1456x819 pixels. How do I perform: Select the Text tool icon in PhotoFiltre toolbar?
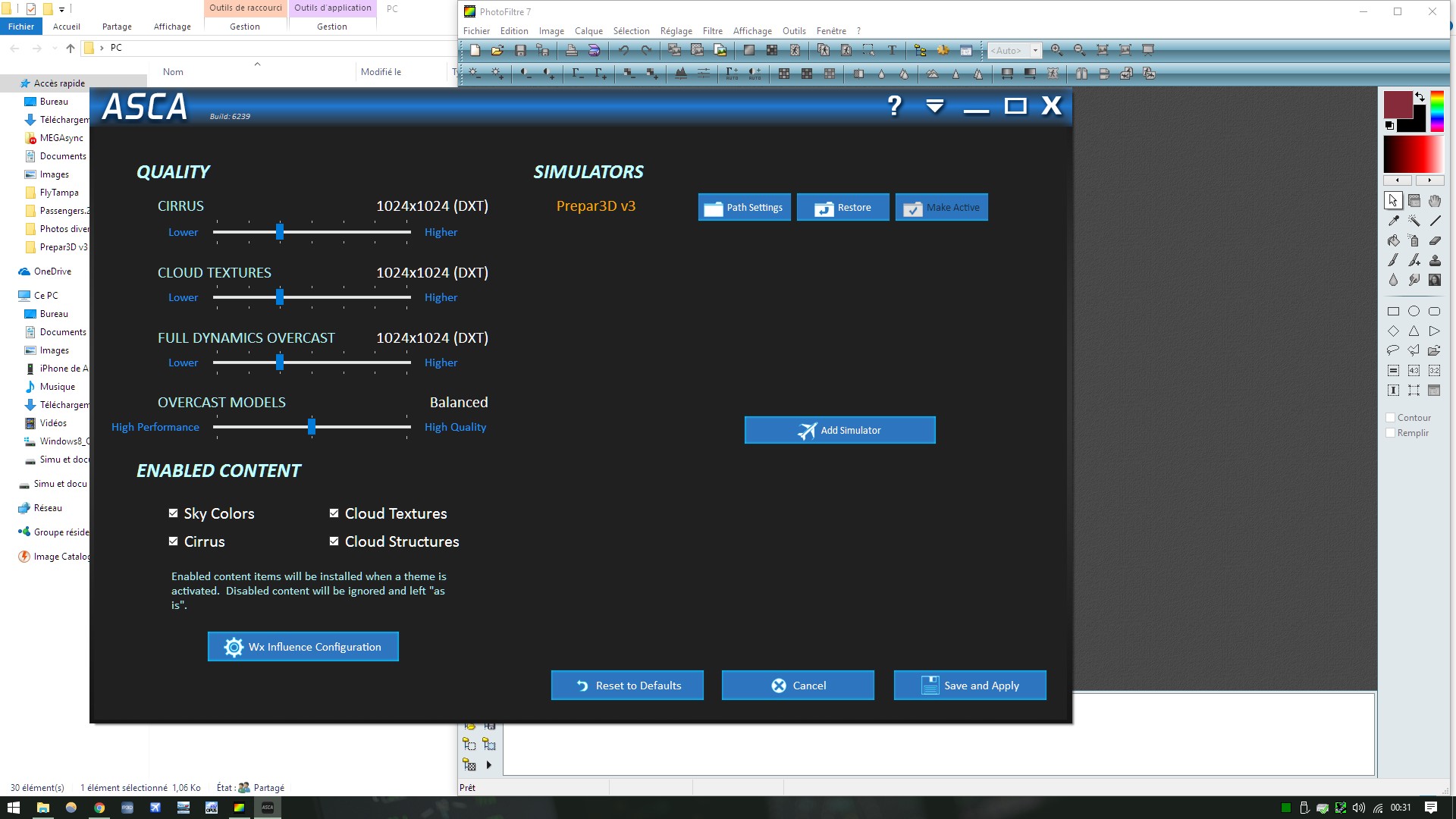pyautogui.click(x=892, y=50)
